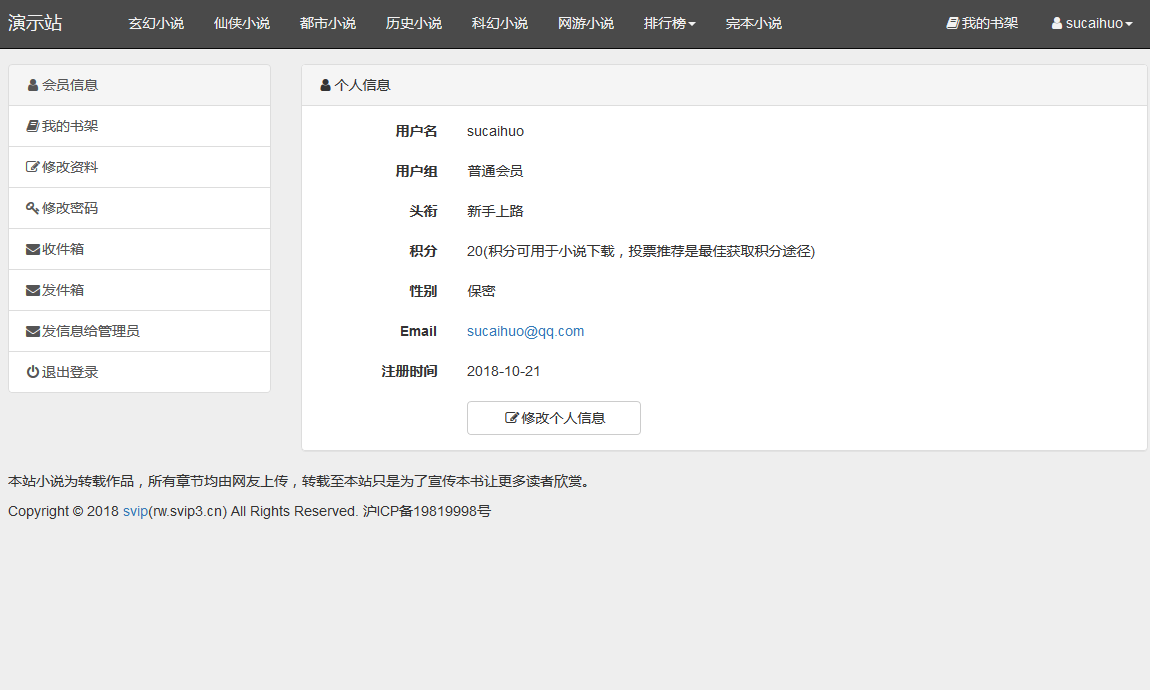
Task: Click the envelope icon beside 发信息给管理员
Action: click(33, 332)
